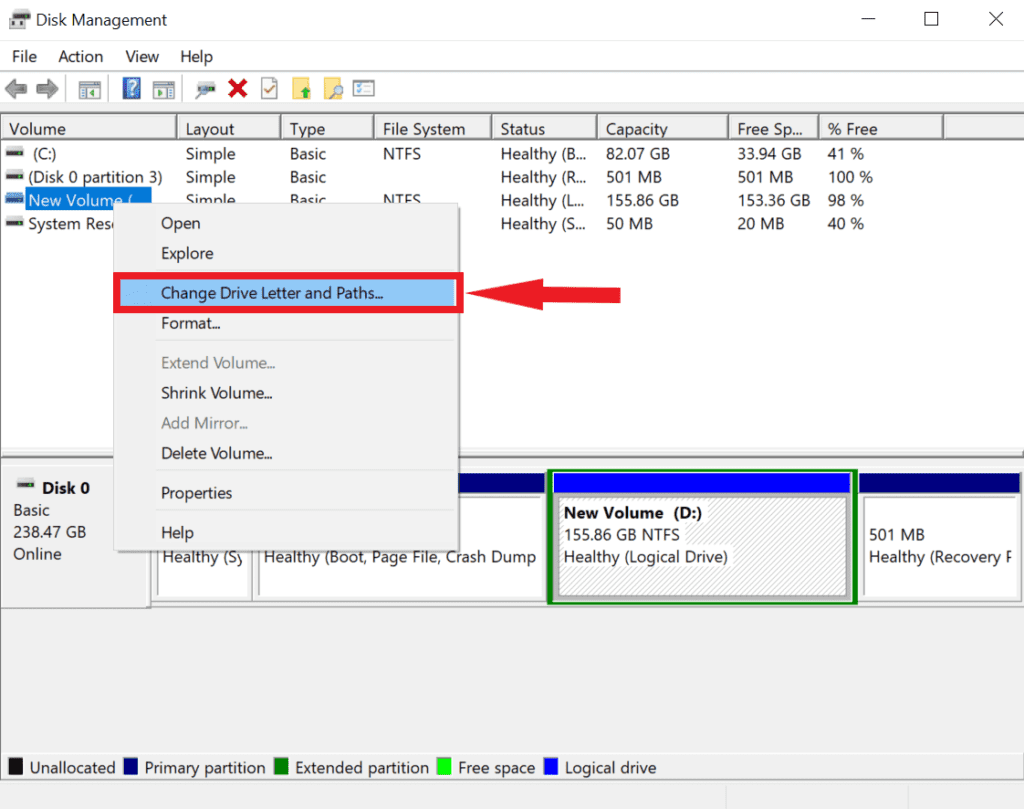Click the Show/Hide Action Pane icon
The width and height of the screenshot is (1024, 809).
click(x=164, y=88)
